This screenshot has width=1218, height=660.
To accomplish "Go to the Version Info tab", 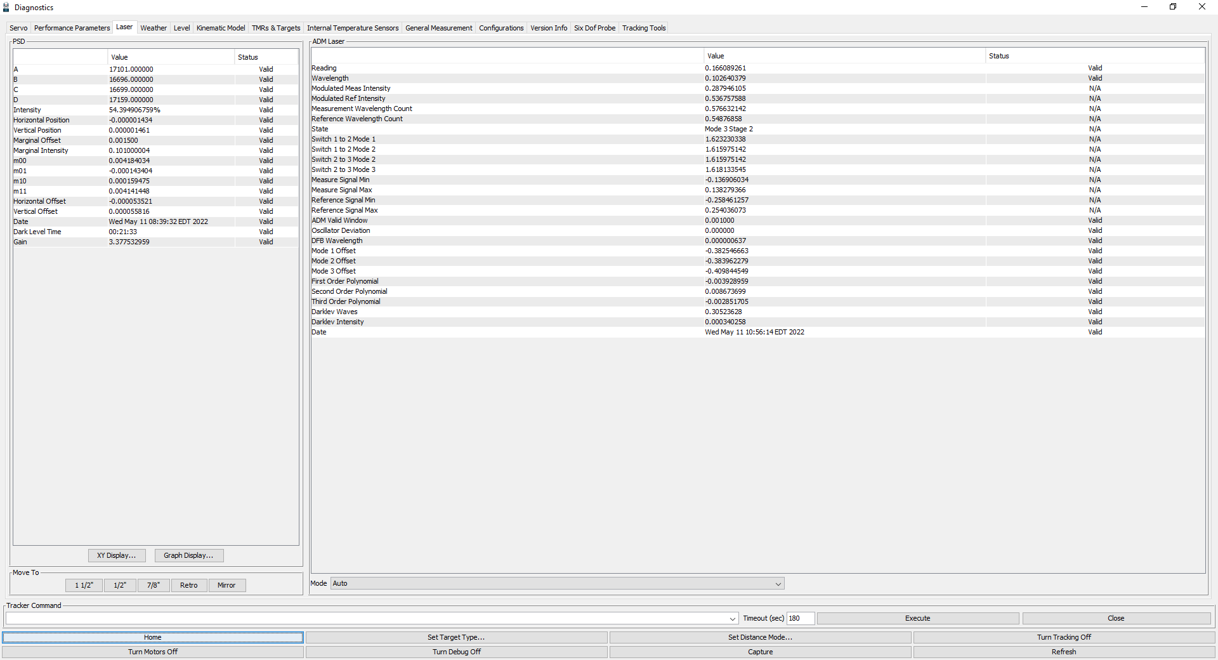I will point(548,28).
